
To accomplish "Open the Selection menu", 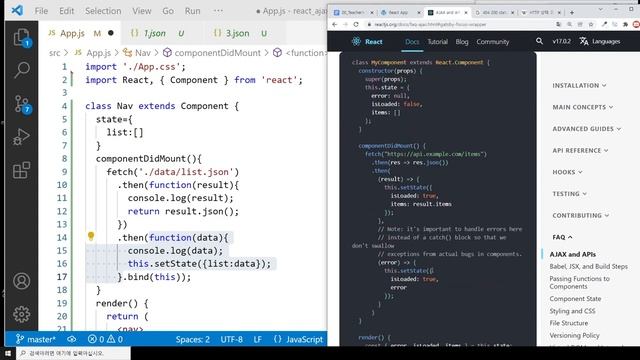I will point(103,11).
